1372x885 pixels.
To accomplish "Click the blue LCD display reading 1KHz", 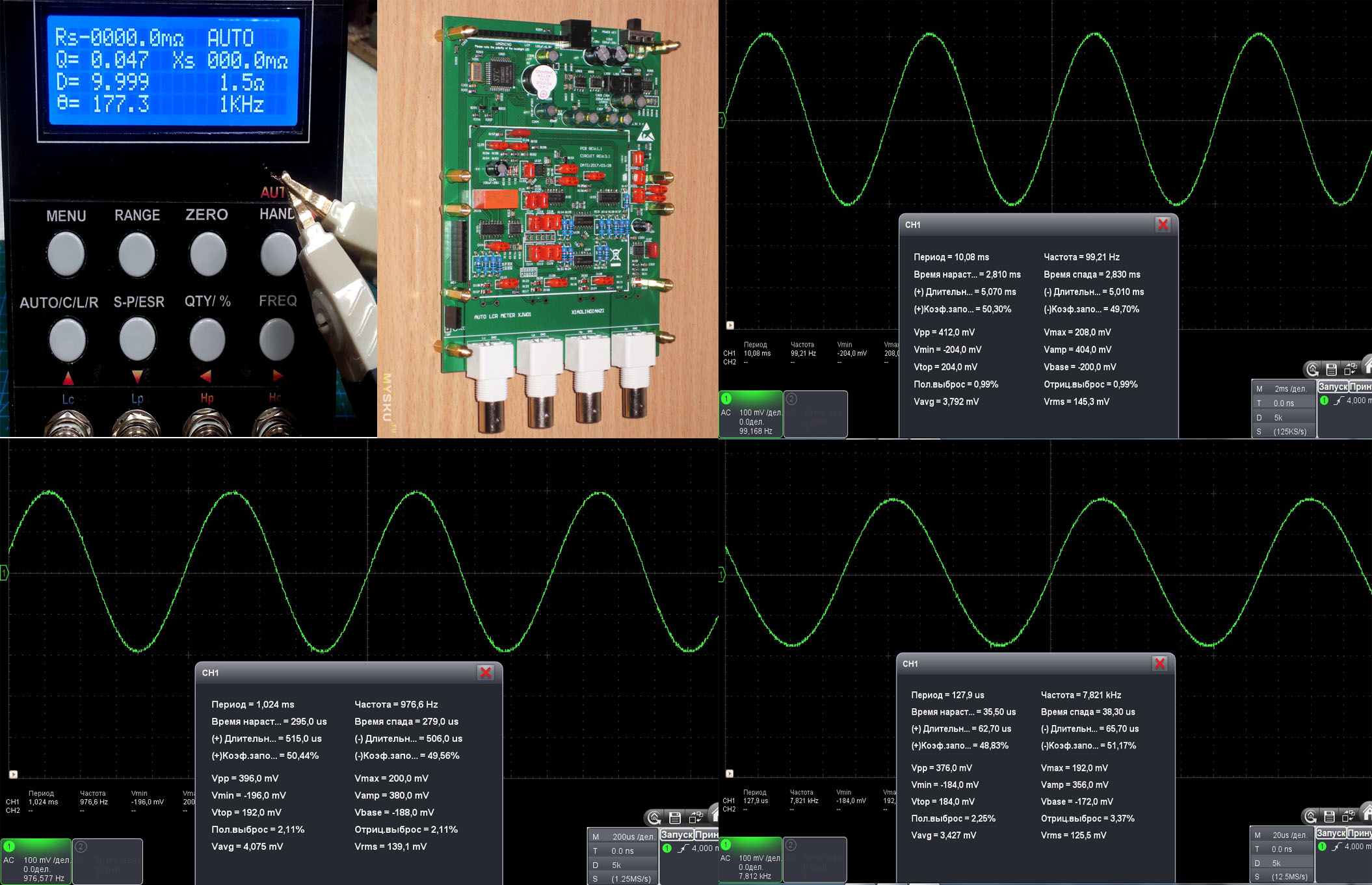I will point(173,71).
